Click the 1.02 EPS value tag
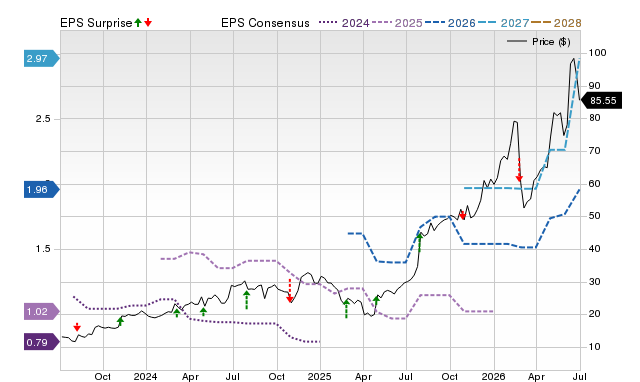 pyautogui.click(x=42, y=312)
